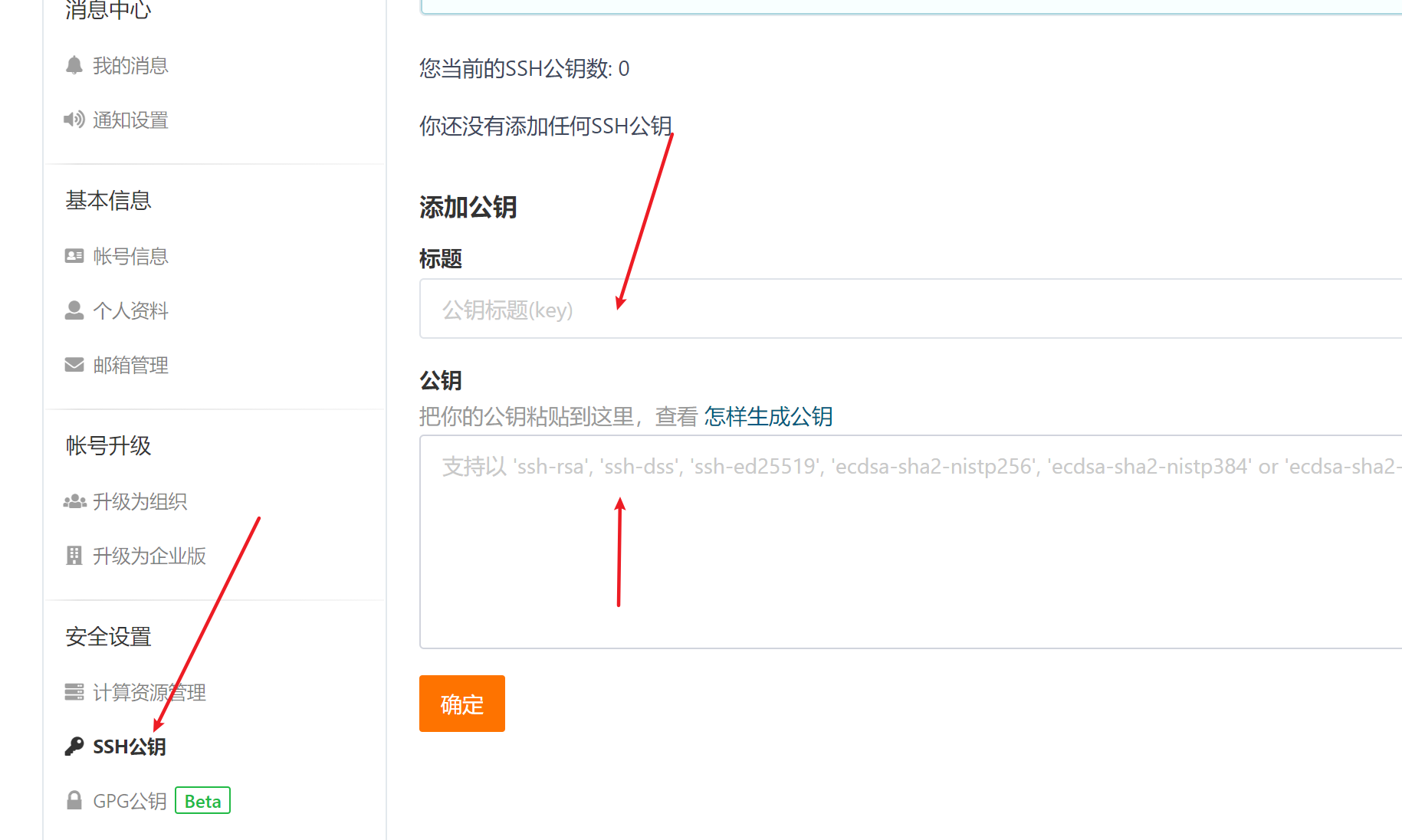
Task: Click the 添加公钥 heading
Action: (x=468, y=207)
